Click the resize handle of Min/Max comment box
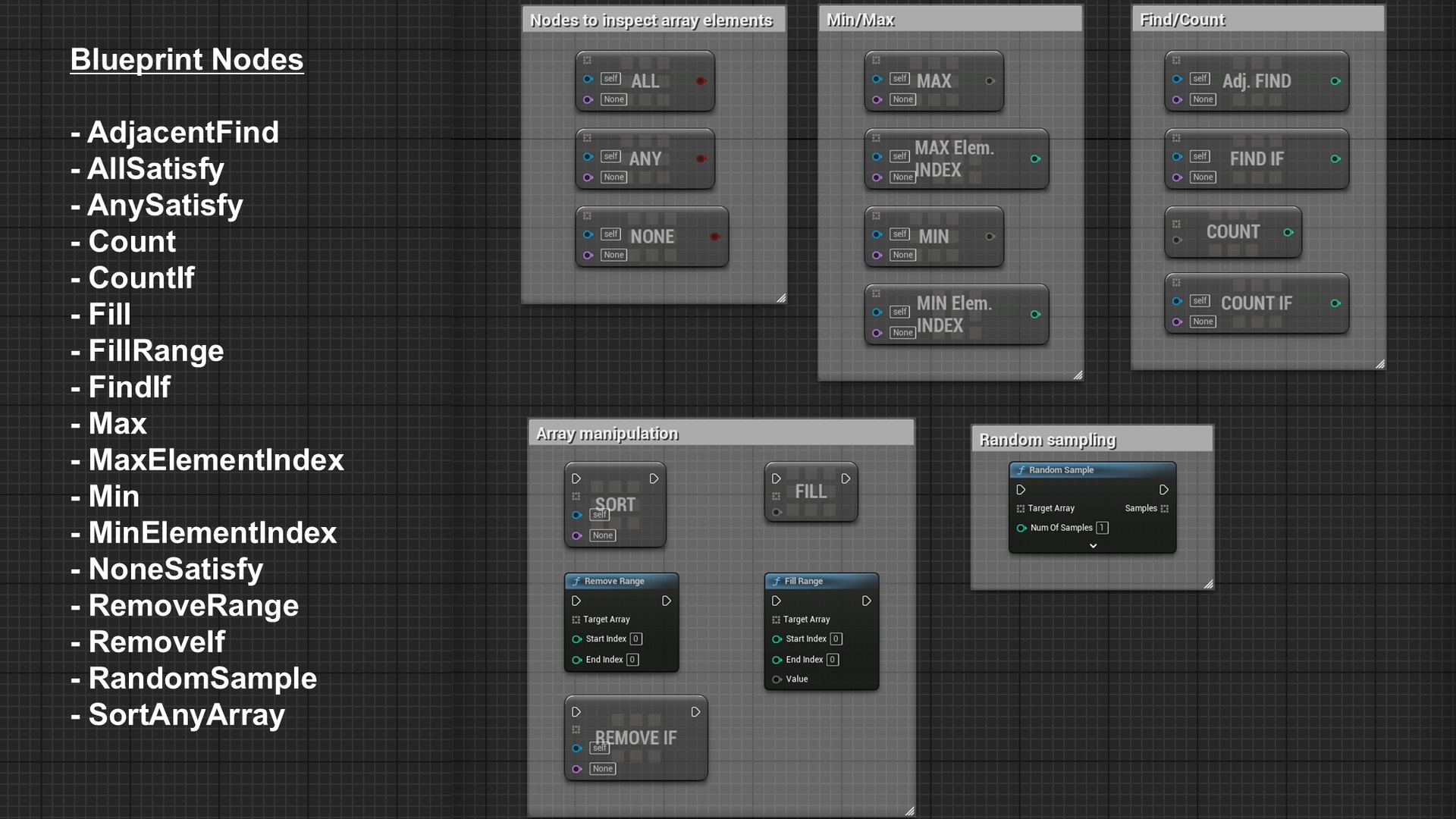Viewport: 1456px width, 819px height. [1078, 375]
